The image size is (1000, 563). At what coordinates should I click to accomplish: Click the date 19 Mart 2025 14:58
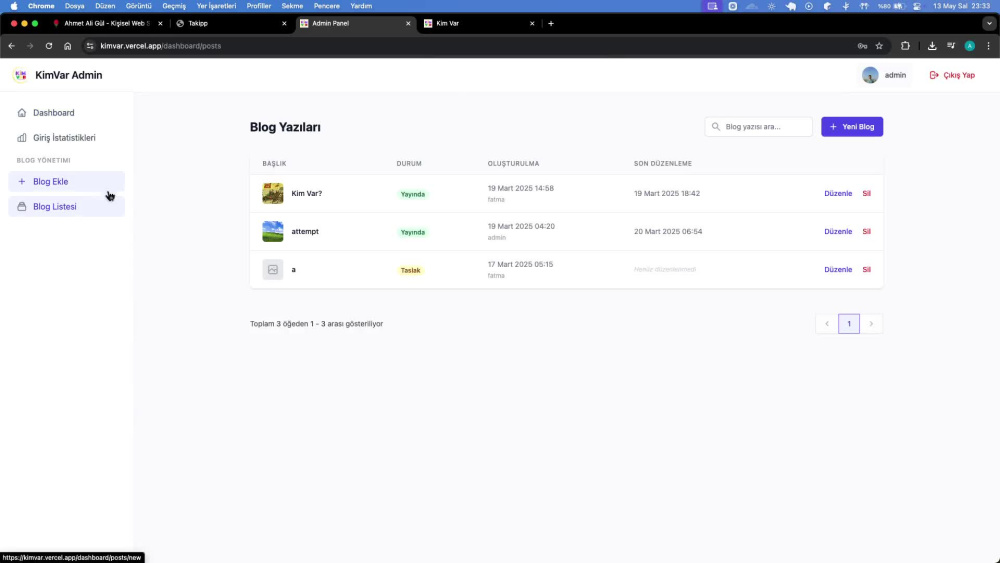click(x=520, y=189)
